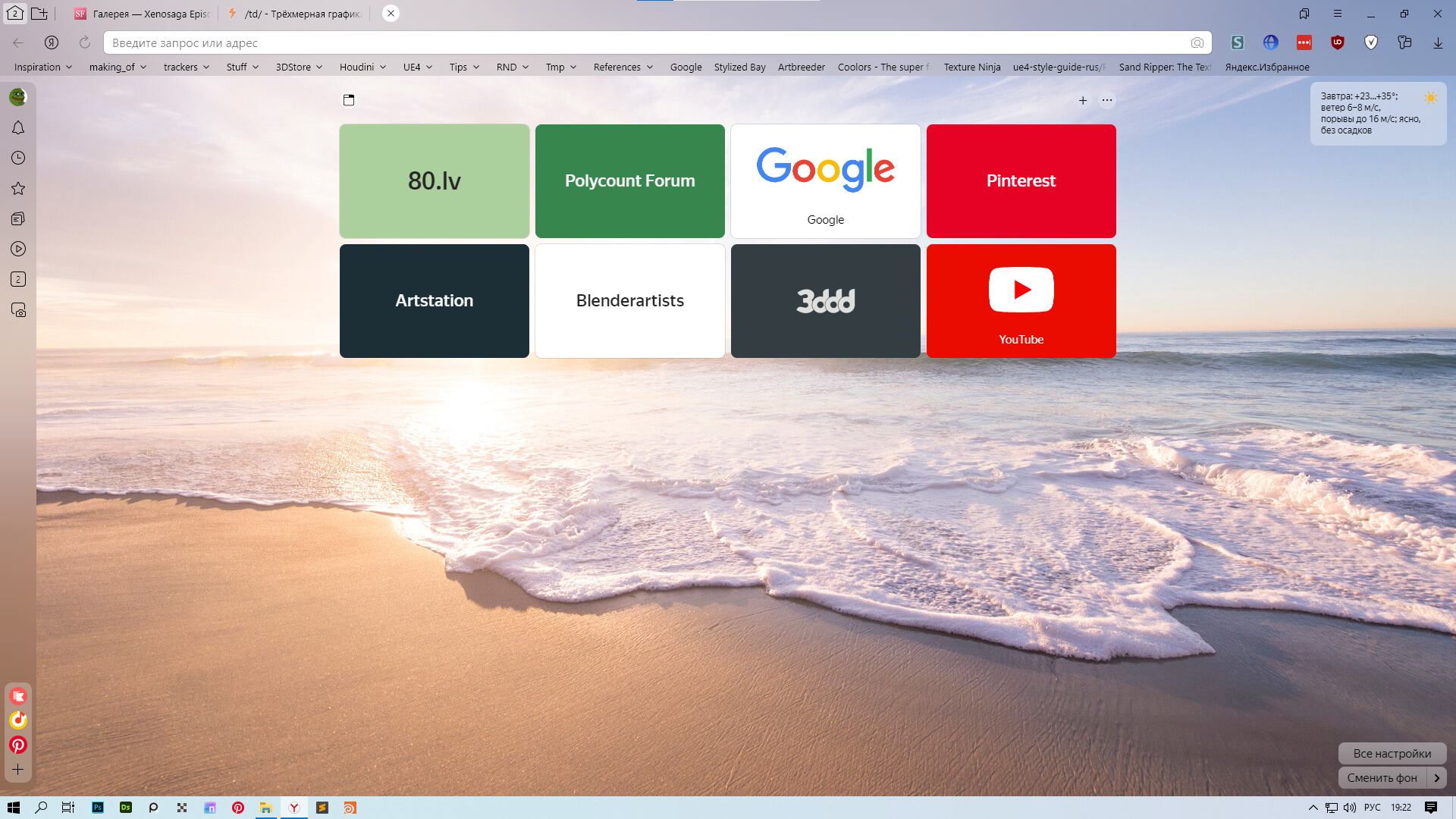Open bookmarks star in the sidebar
This screenshot has height=819, width=1456.
18,188
